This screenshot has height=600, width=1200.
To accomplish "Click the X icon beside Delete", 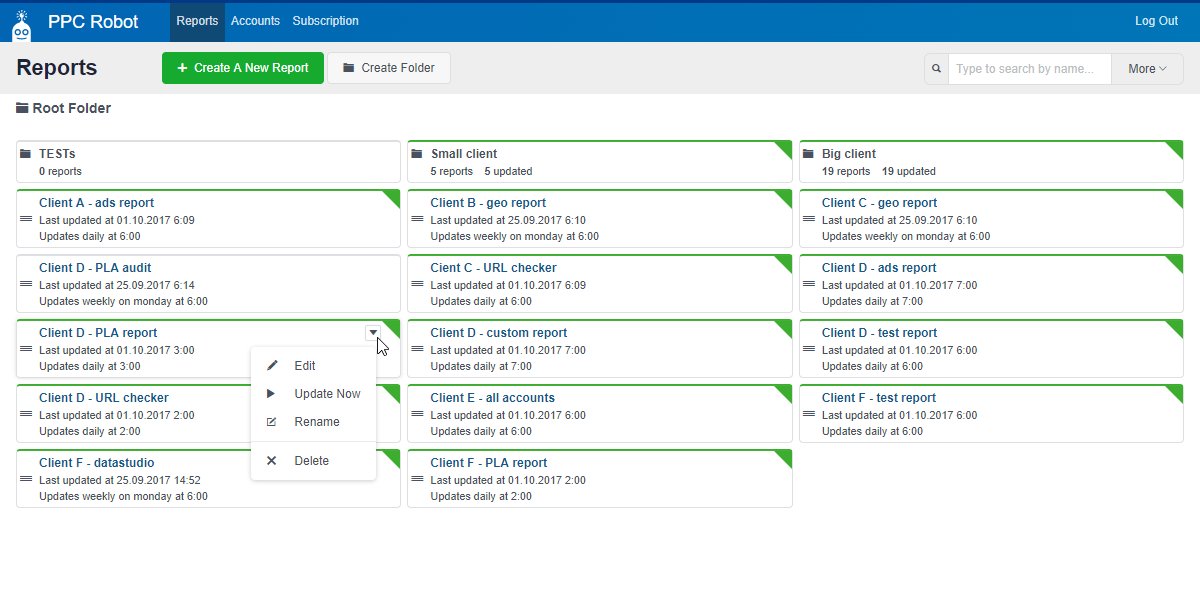I will (272, 461).
